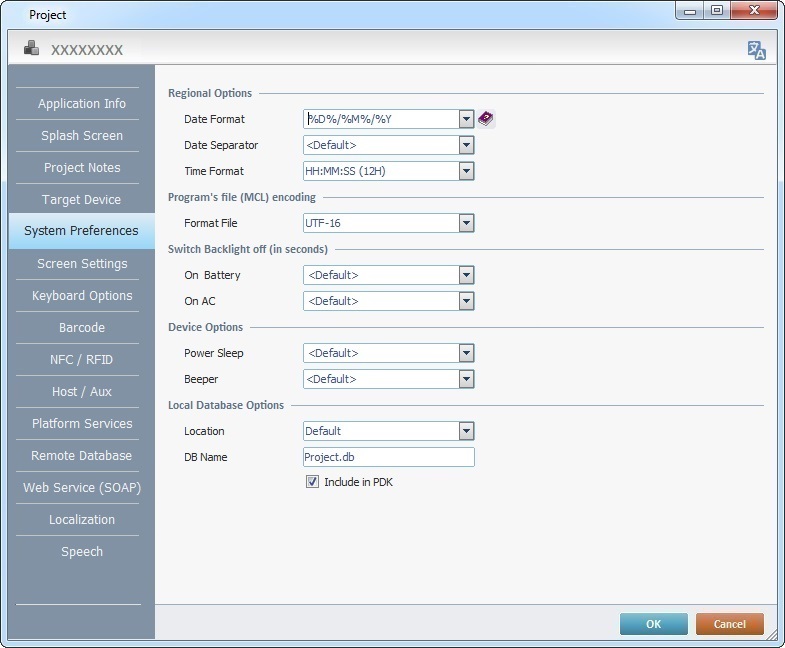Click the DB Name input field
785x648 pixels.
pos(388,457)
